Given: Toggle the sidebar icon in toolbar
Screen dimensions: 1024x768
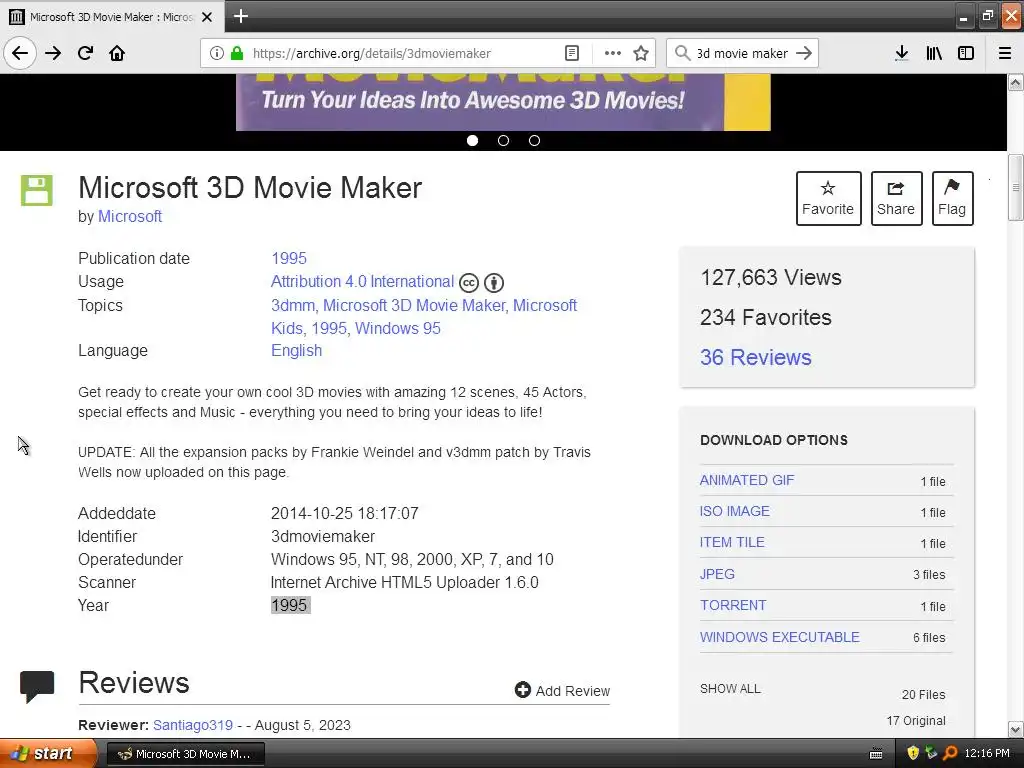Looking at the screenshot, I should click(x=966, y=53).
